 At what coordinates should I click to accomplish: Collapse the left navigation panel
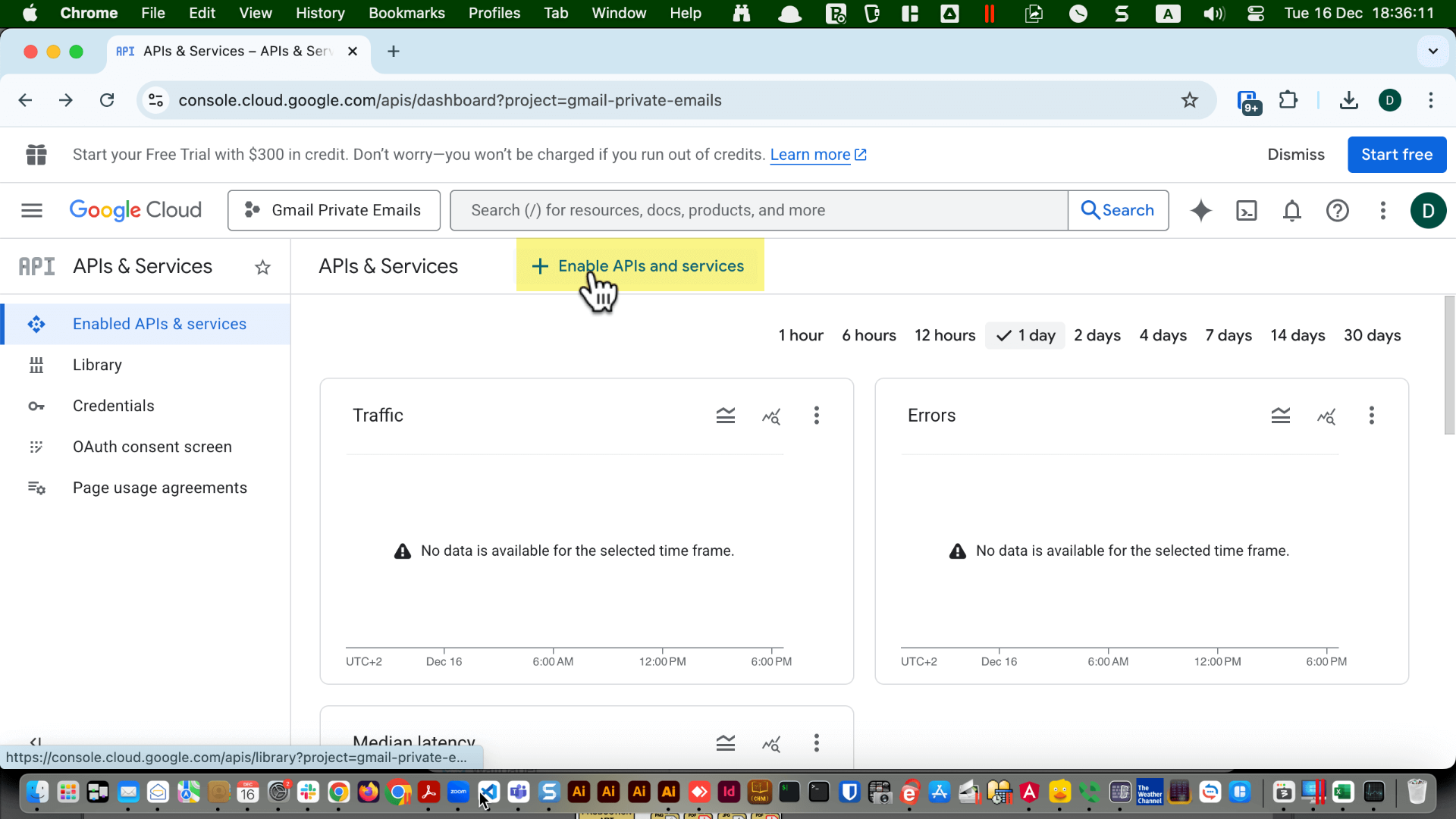coord(35,742)
